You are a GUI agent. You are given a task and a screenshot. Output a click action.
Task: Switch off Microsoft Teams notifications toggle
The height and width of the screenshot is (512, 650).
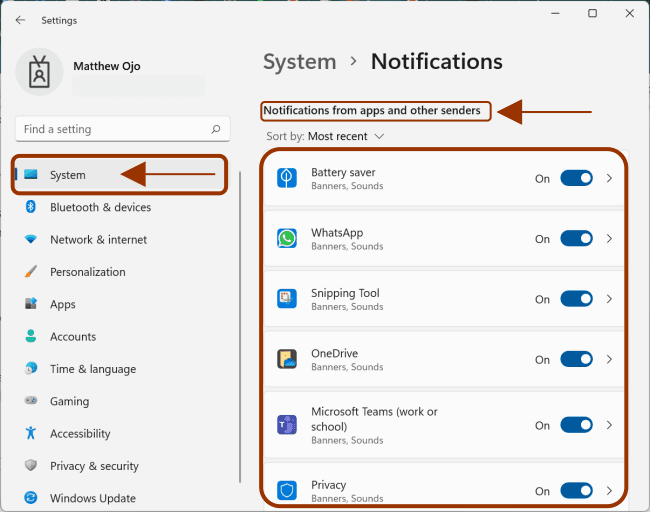pos(576,425)
